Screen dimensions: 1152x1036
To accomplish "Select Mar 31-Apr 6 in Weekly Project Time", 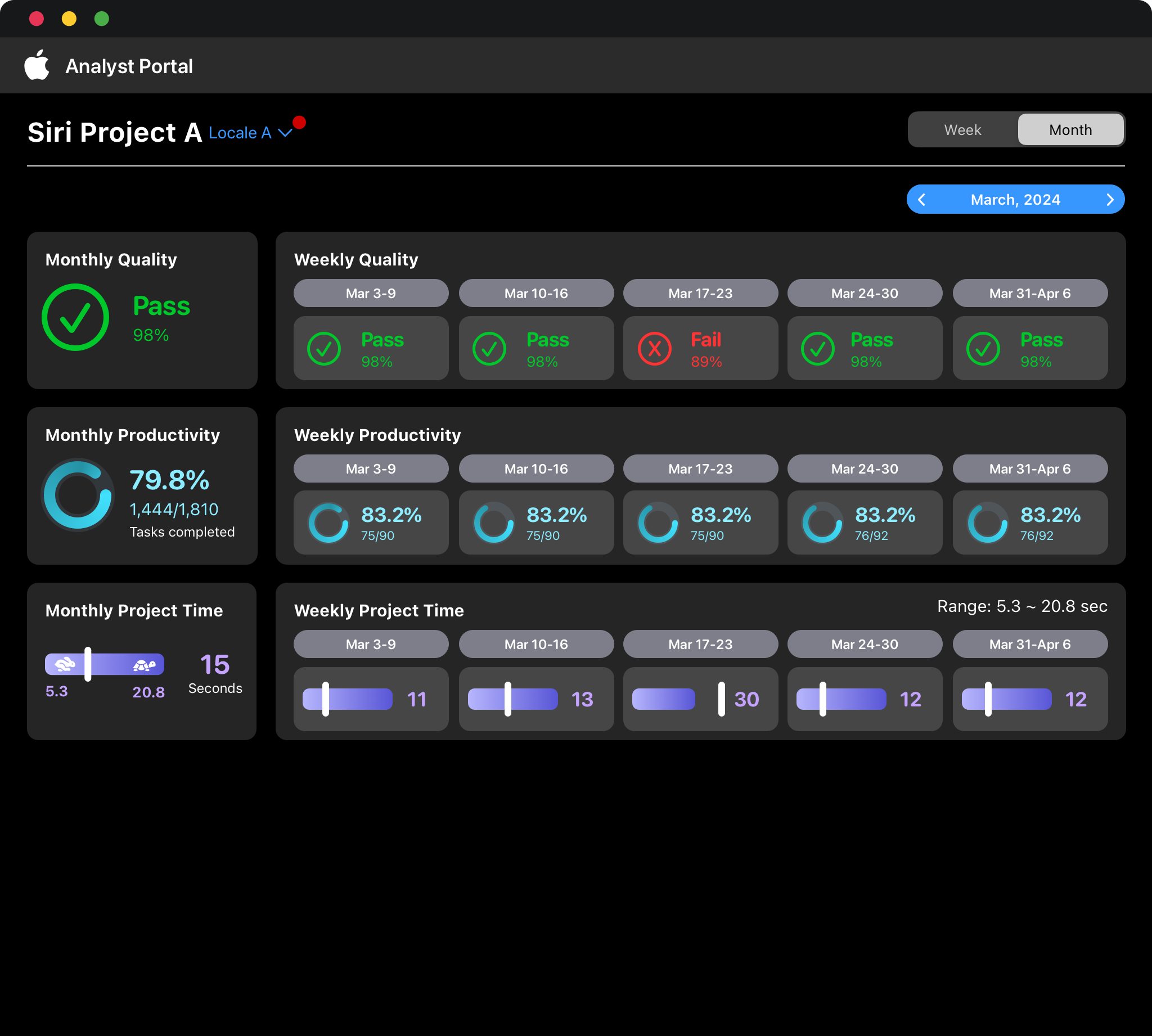I will click(x=1030, y=644).
